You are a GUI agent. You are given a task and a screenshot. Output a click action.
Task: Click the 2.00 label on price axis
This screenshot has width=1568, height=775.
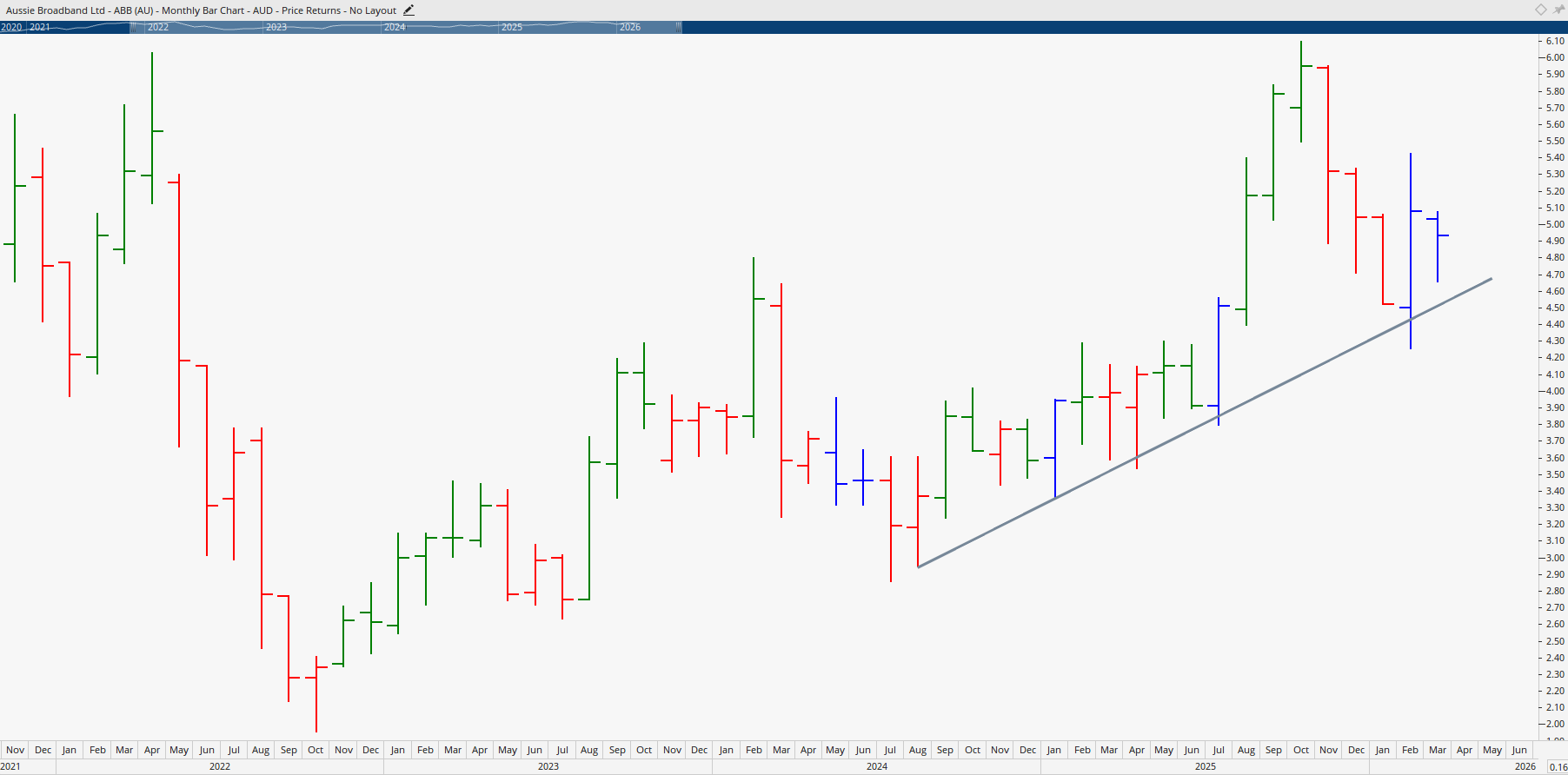1555,724
